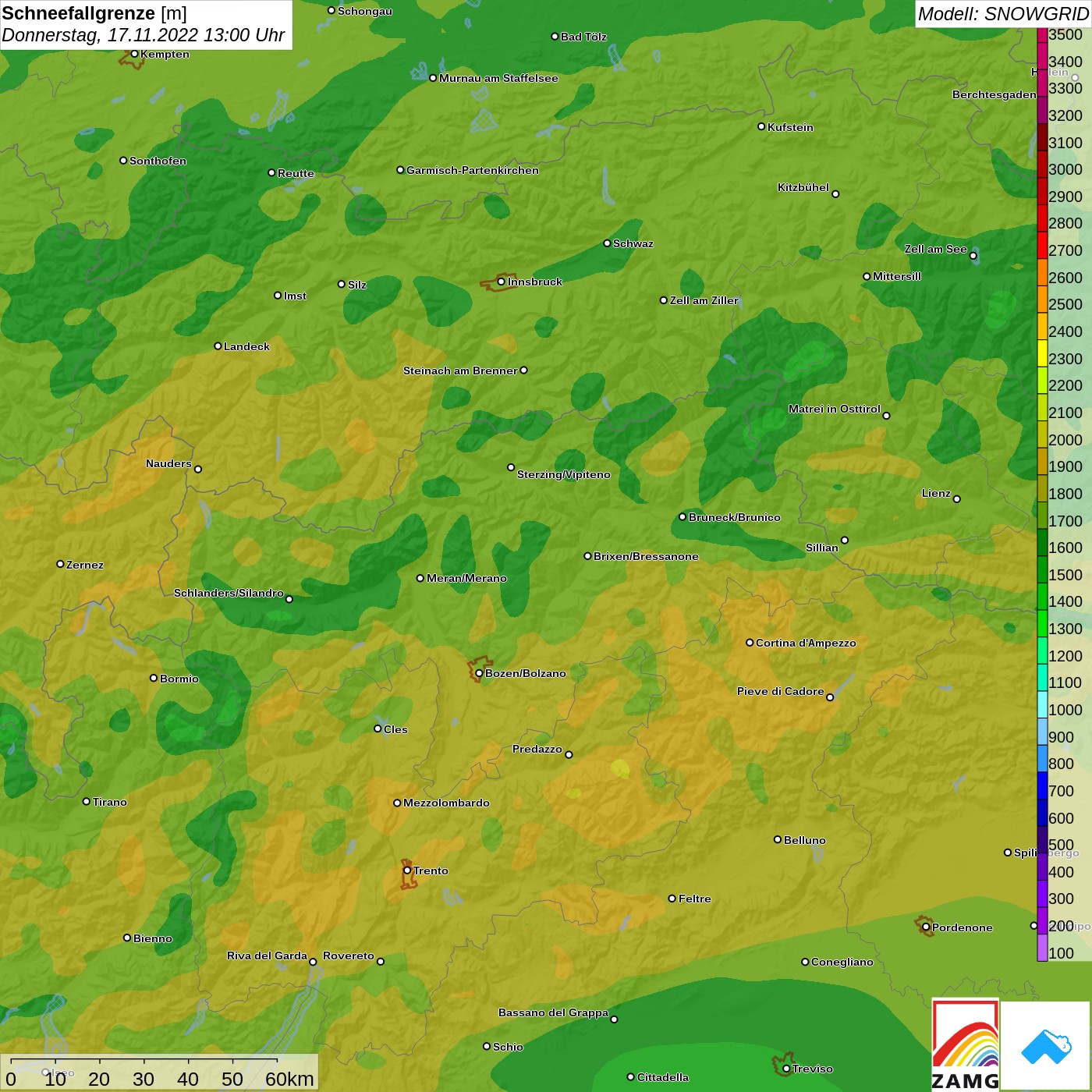This screenshot has width=1092, height=1092.
Task: Select the Bozen/Bolzano city marker
Action: [x=479, y=673]
